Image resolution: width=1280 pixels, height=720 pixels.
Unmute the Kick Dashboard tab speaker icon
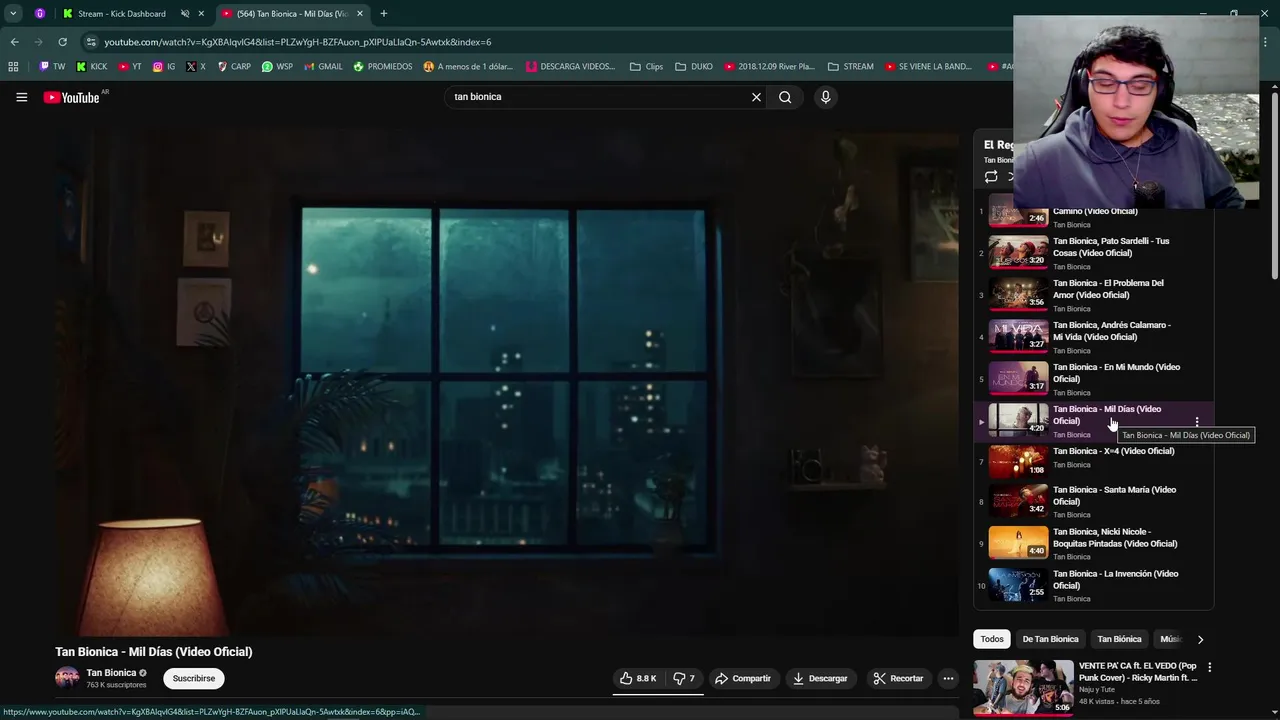pyautogui.click(x=185, y=14)
